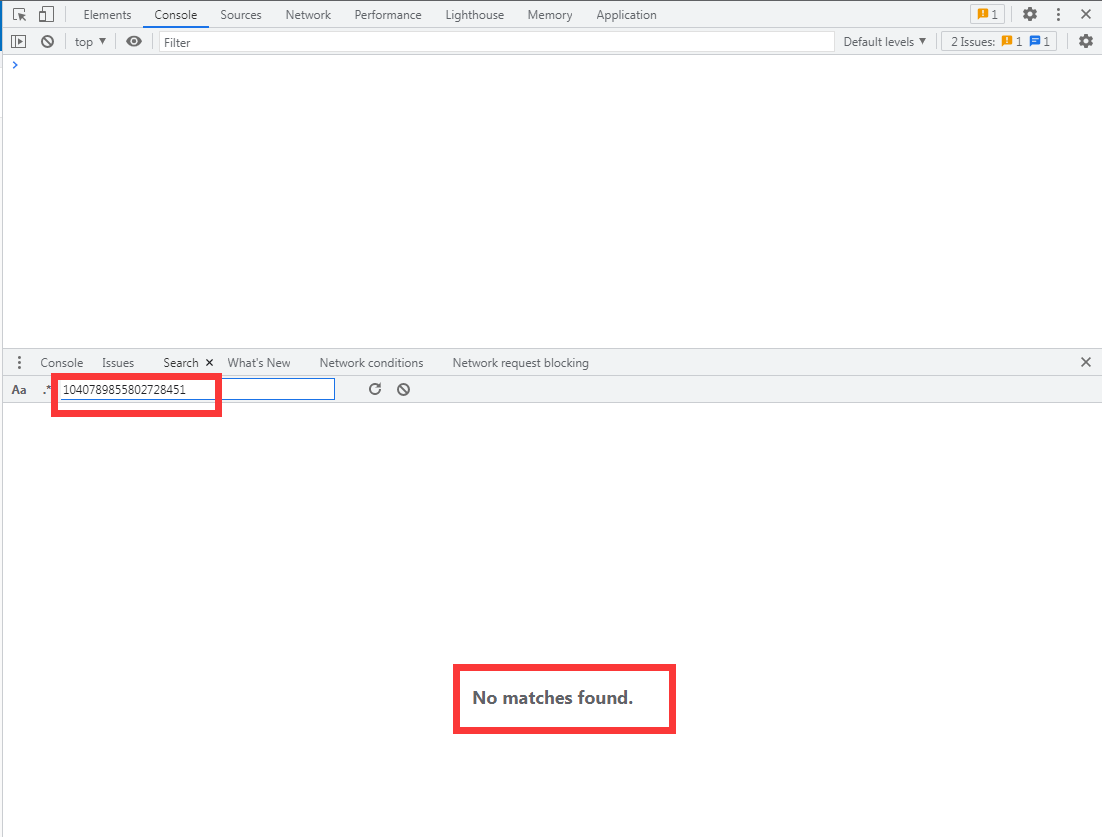Show the console sidebar icon

[x=19, y=42]
